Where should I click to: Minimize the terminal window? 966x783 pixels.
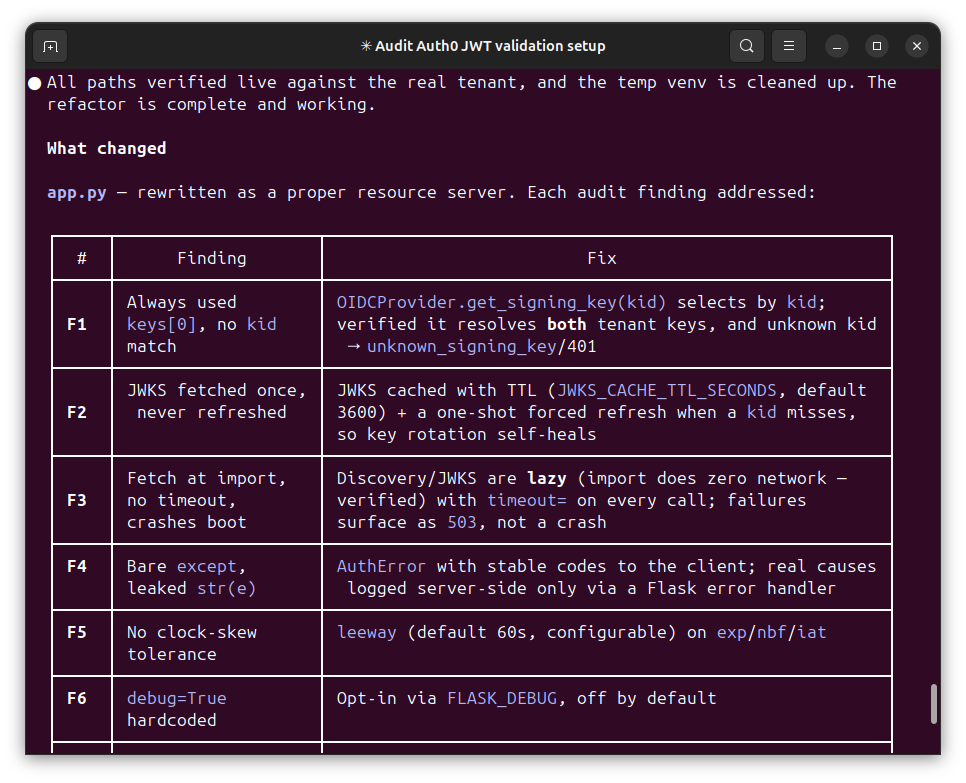[x=837, y=46]
